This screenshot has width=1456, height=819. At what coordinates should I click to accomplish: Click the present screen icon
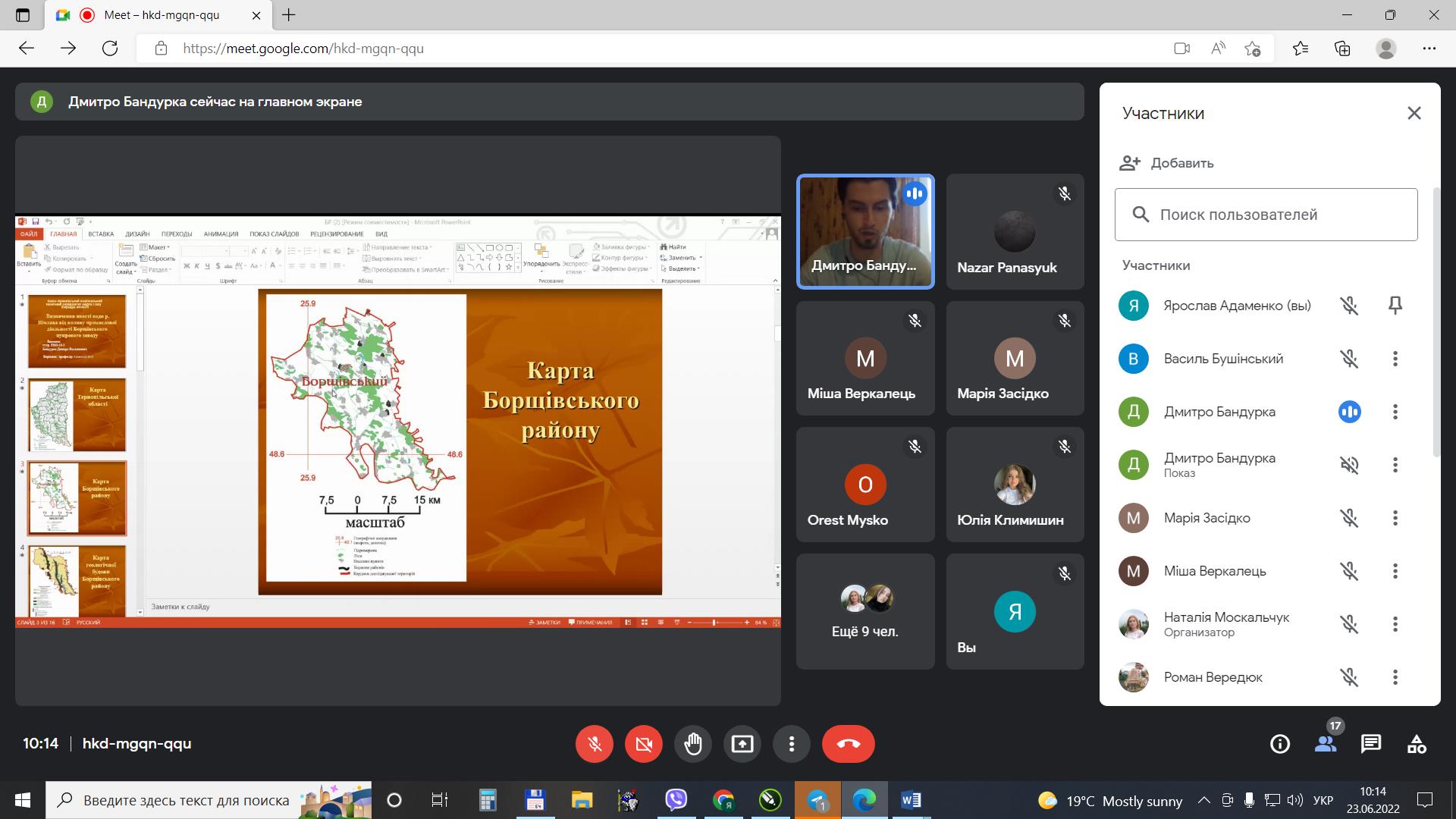tap(742, 744)
